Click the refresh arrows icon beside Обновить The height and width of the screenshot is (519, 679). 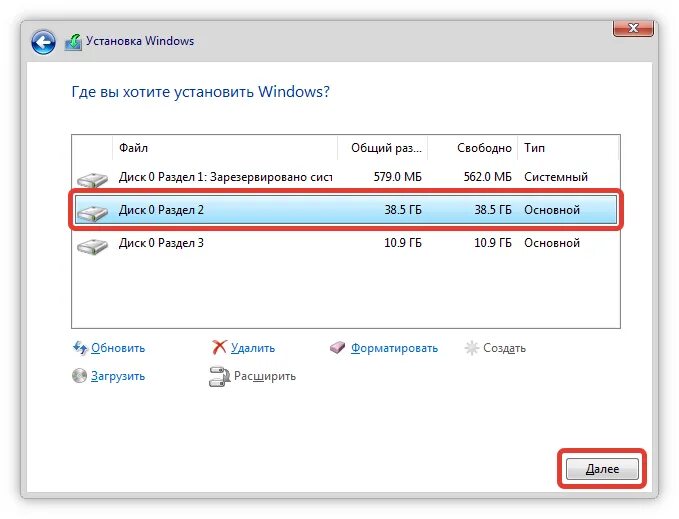[x=80, y=348]
